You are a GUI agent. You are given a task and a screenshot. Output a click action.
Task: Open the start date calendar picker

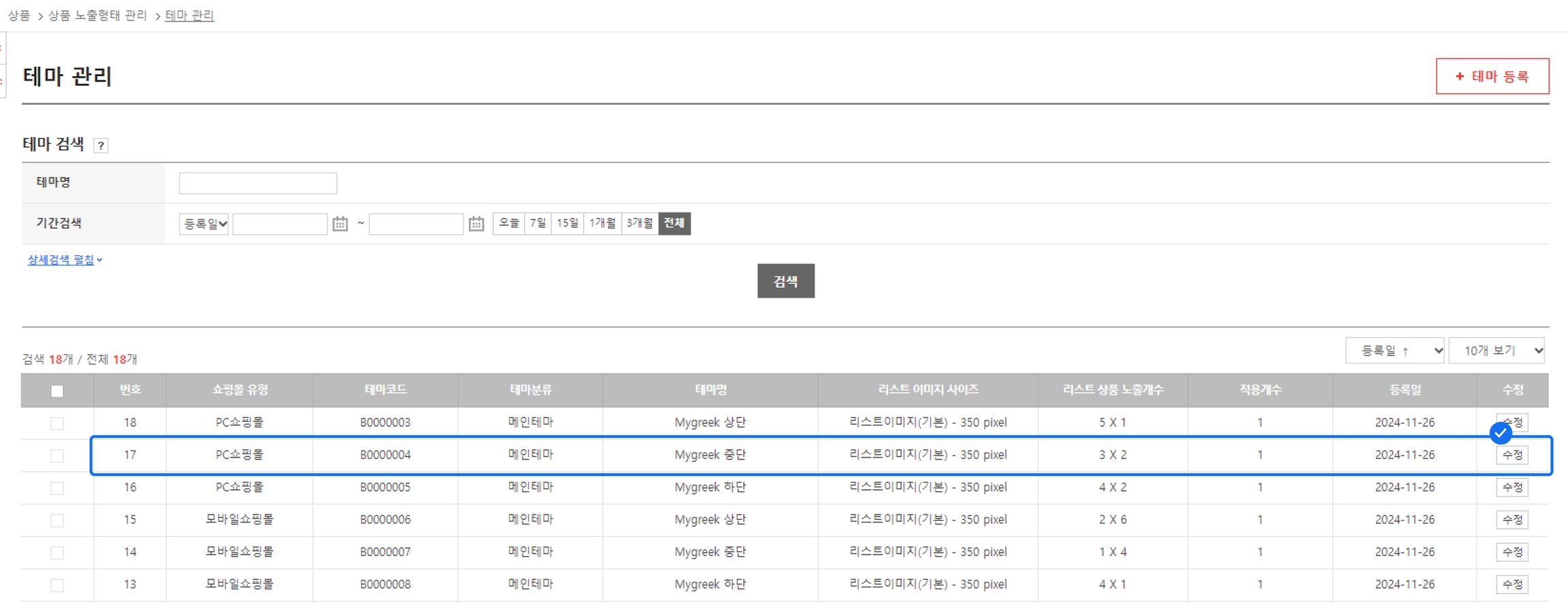tap(340, 224)
